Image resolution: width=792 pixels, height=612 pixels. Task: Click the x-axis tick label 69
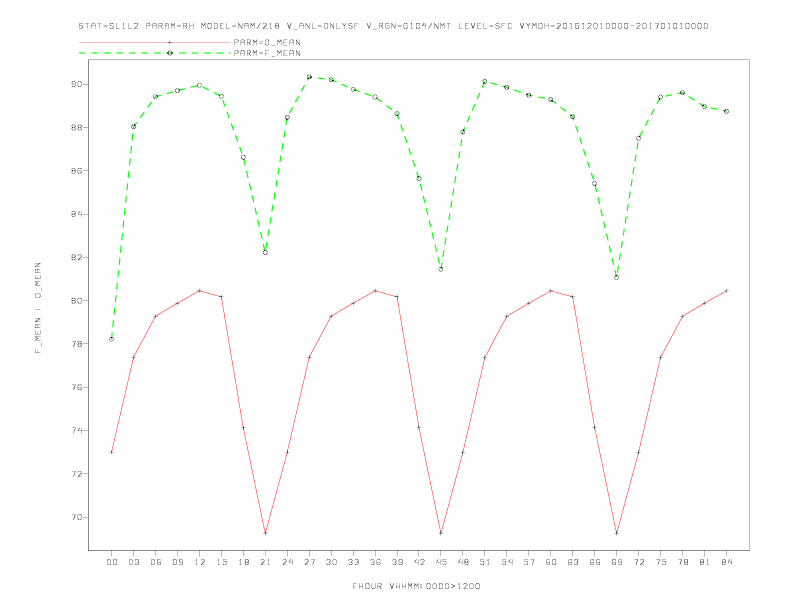[x=617, y=562]
